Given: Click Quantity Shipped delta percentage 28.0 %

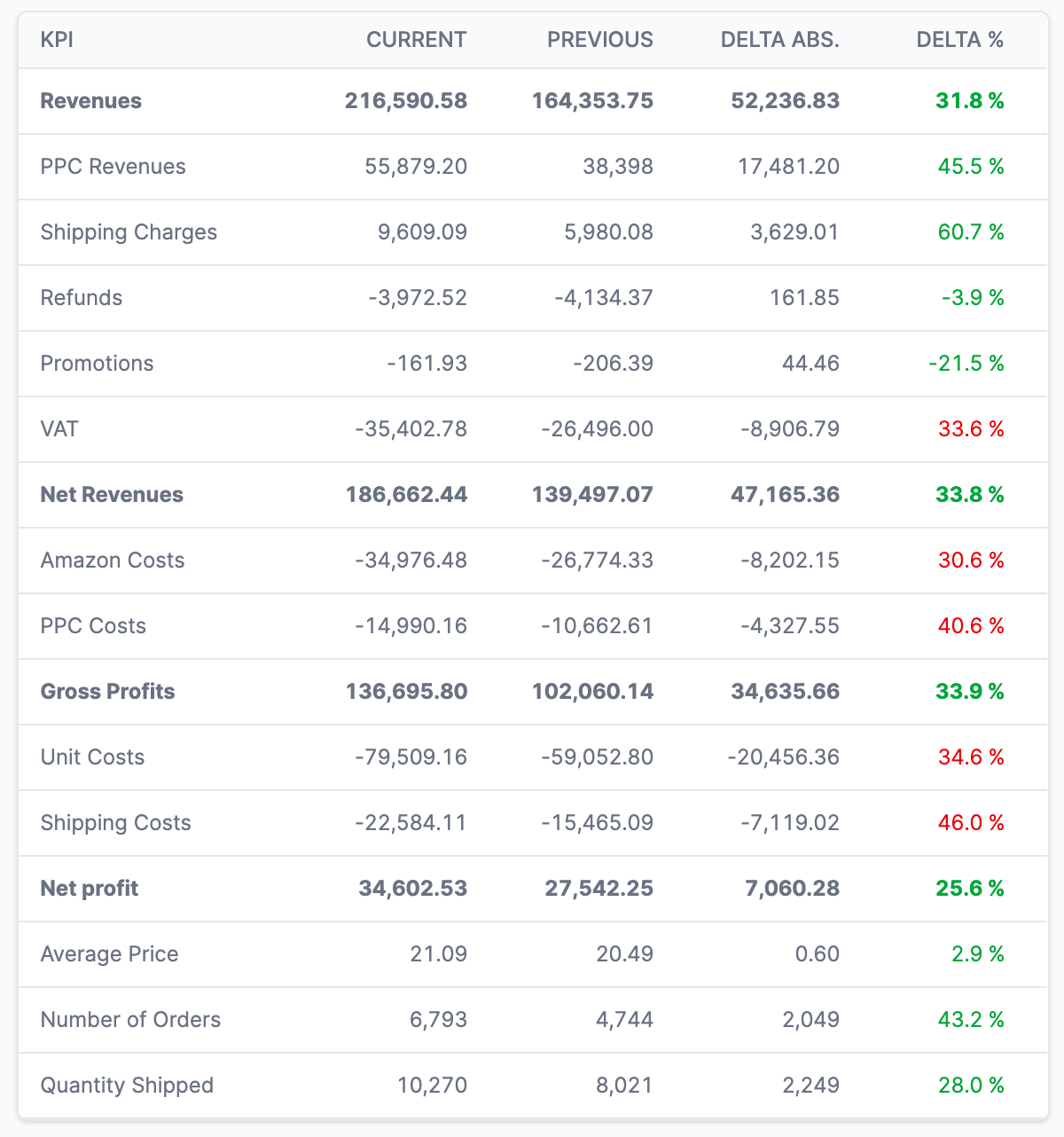Looking at the screenshot, I should [x=971, y=1086].
